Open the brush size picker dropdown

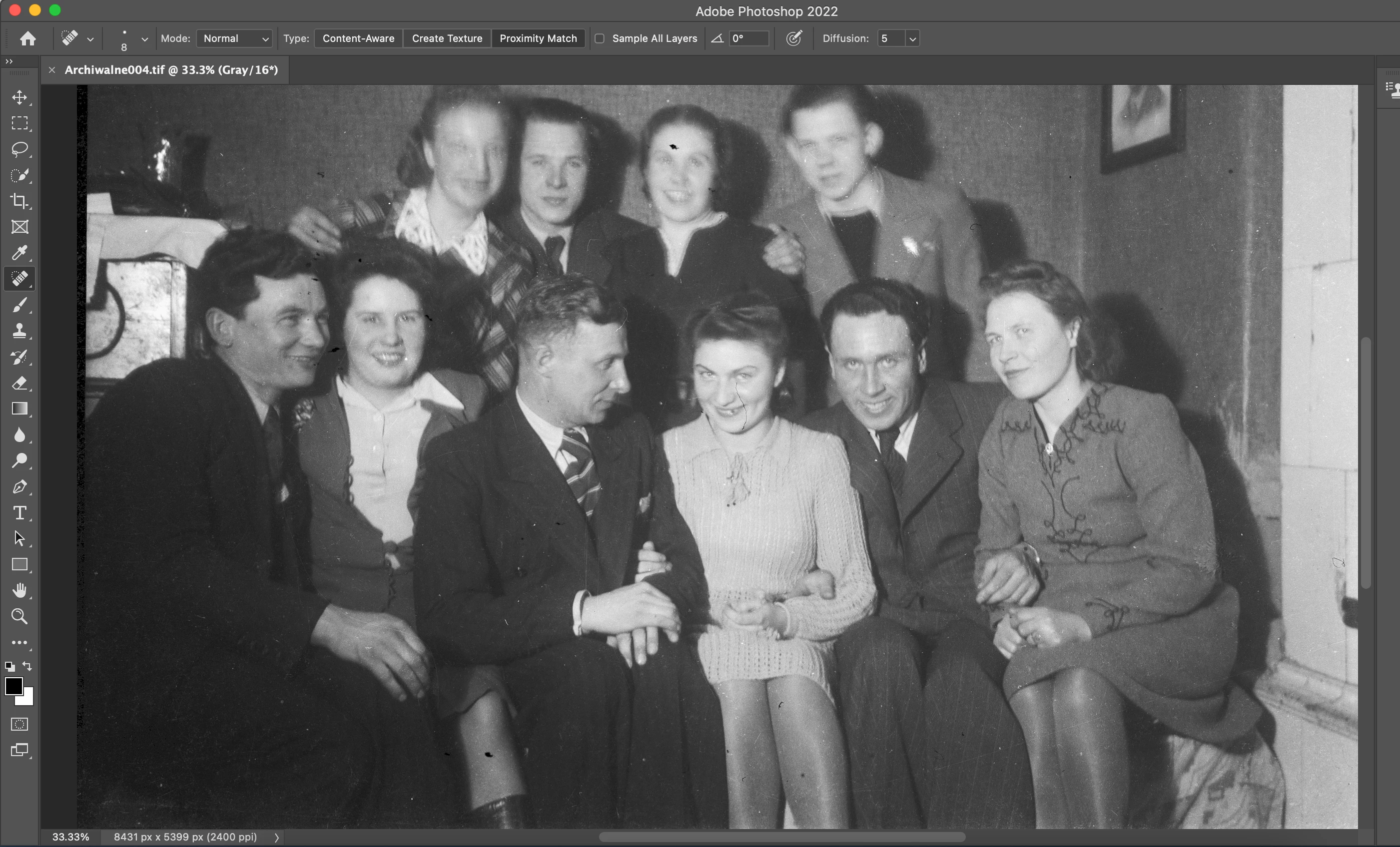click(144, 39)
